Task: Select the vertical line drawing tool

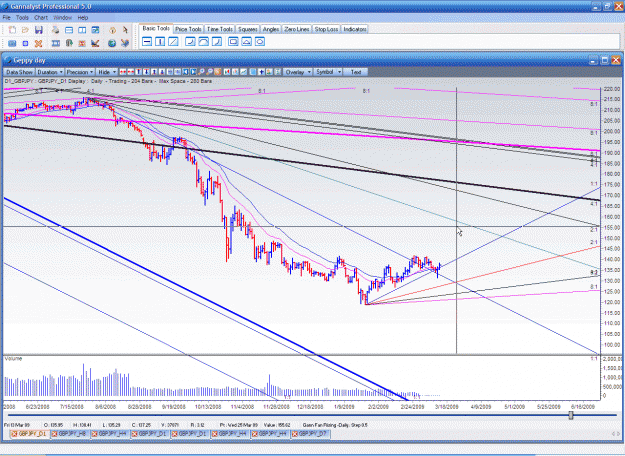Action: [160, 41]
